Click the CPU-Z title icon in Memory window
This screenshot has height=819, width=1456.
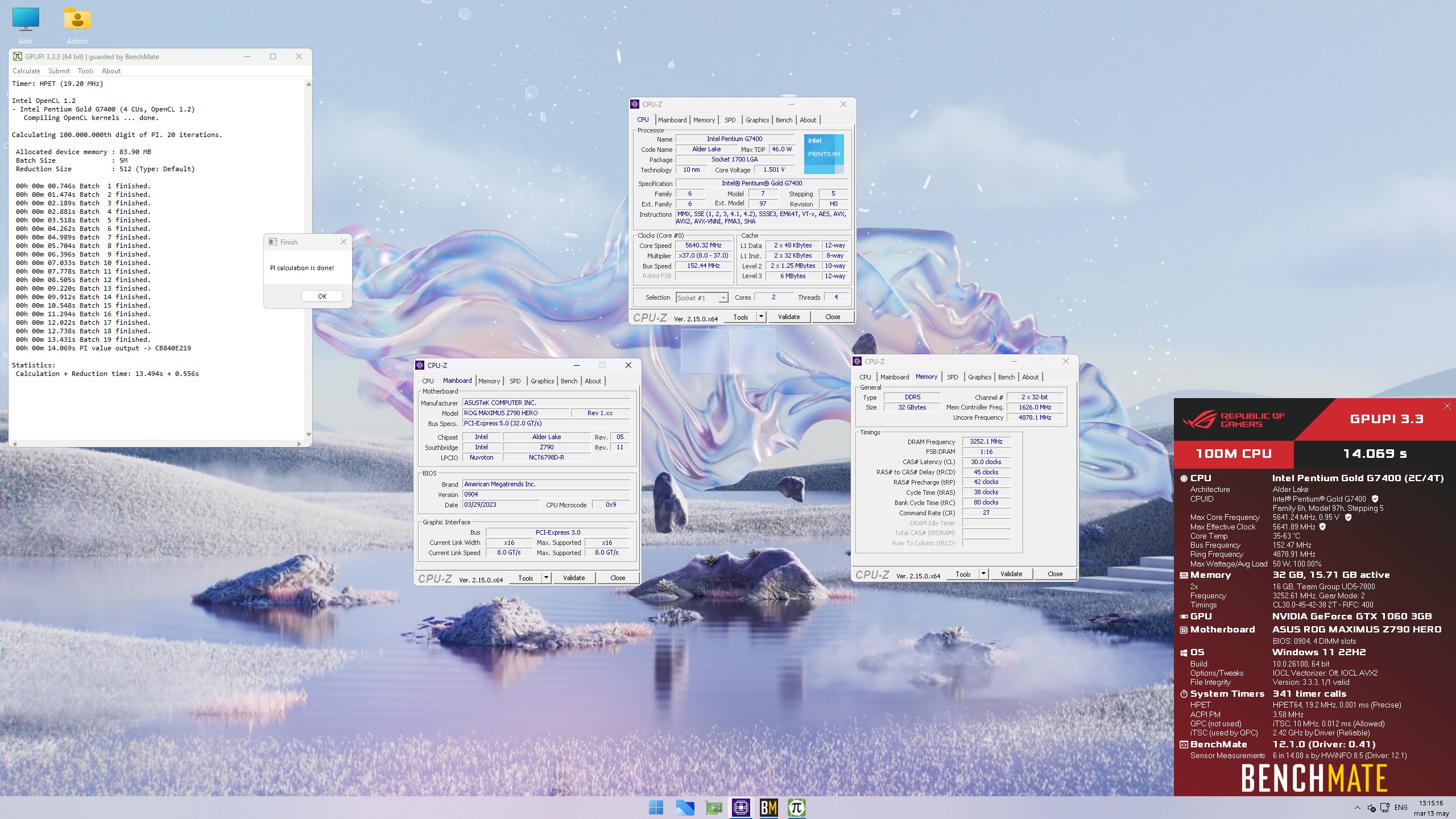click(857, 361)
